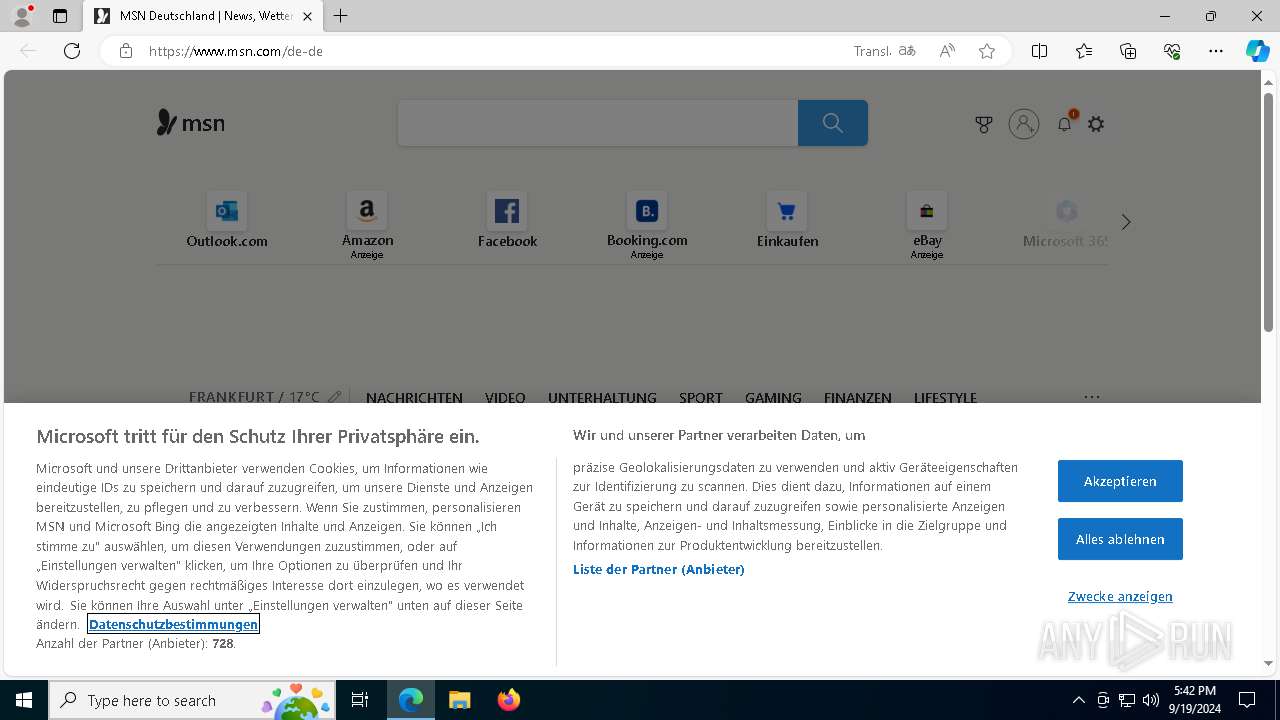Open the Outlook.com shortcut
This screenshot has height=720, width=1280.
[227, 221]
